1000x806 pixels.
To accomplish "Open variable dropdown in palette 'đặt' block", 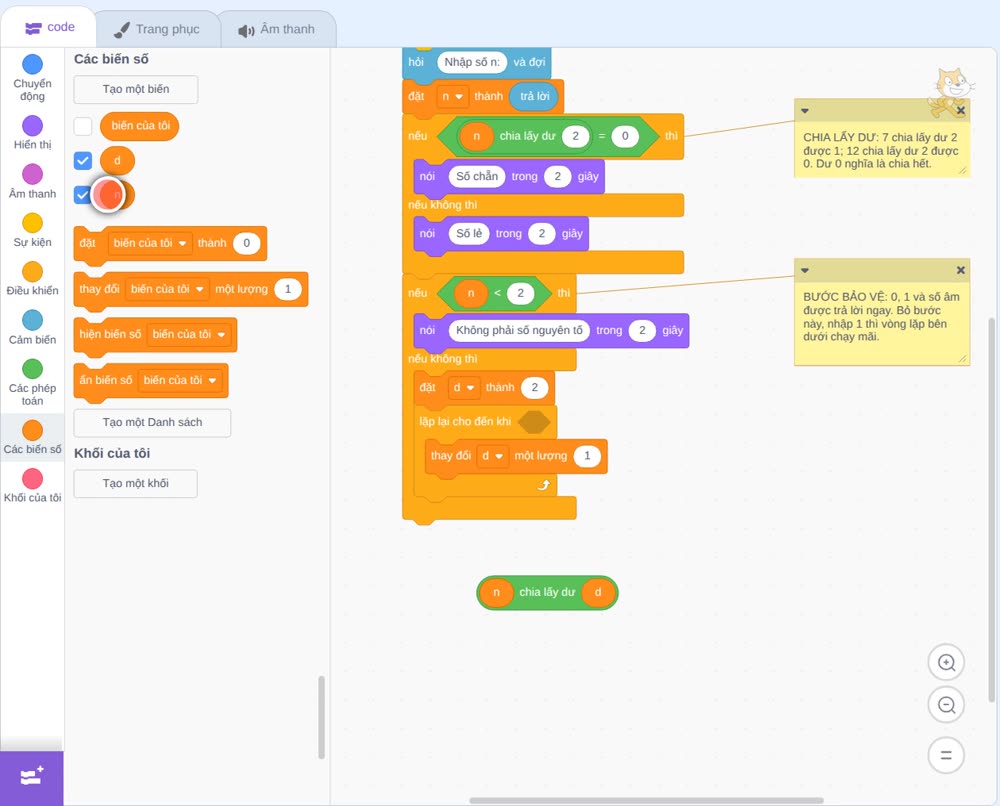I will [150, 243].
